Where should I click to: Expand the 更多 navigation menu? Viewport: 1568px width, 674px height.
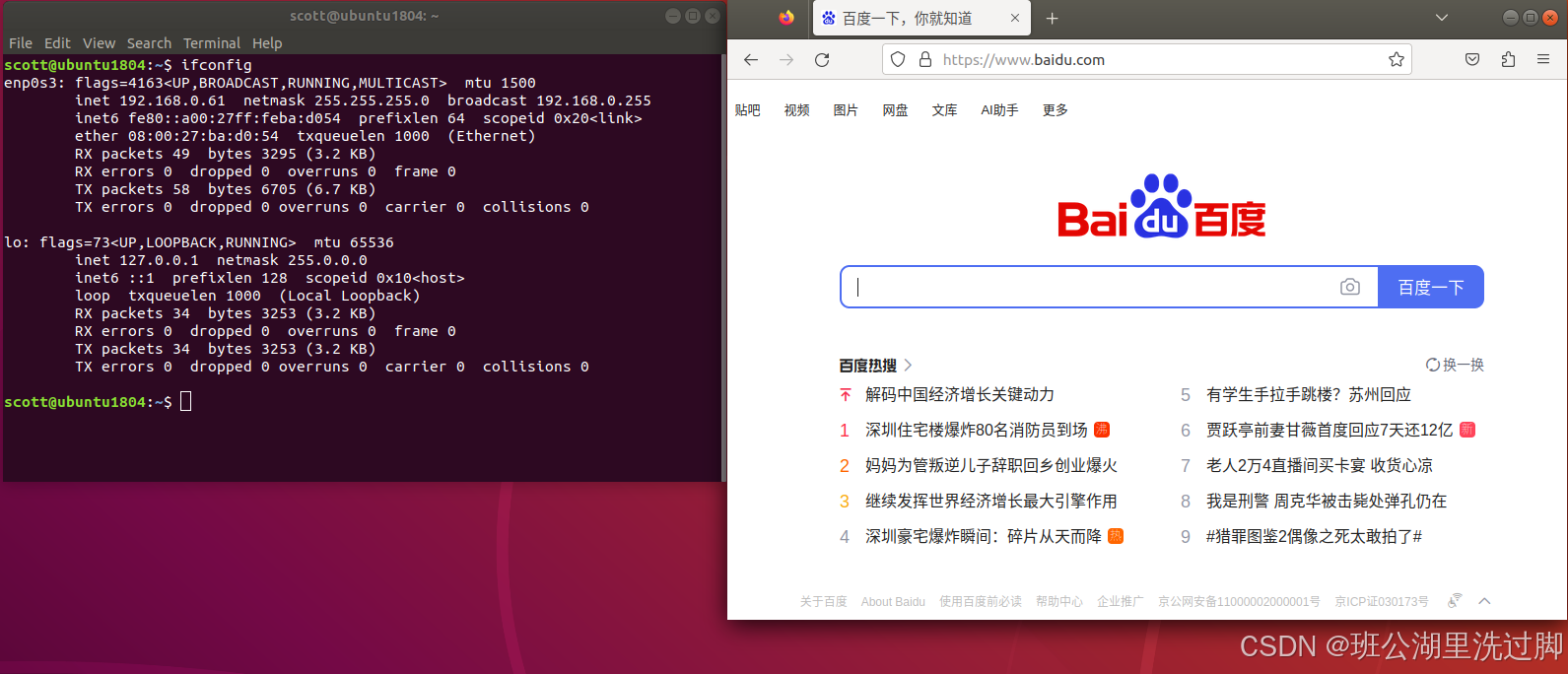(x=1056, y=110)
